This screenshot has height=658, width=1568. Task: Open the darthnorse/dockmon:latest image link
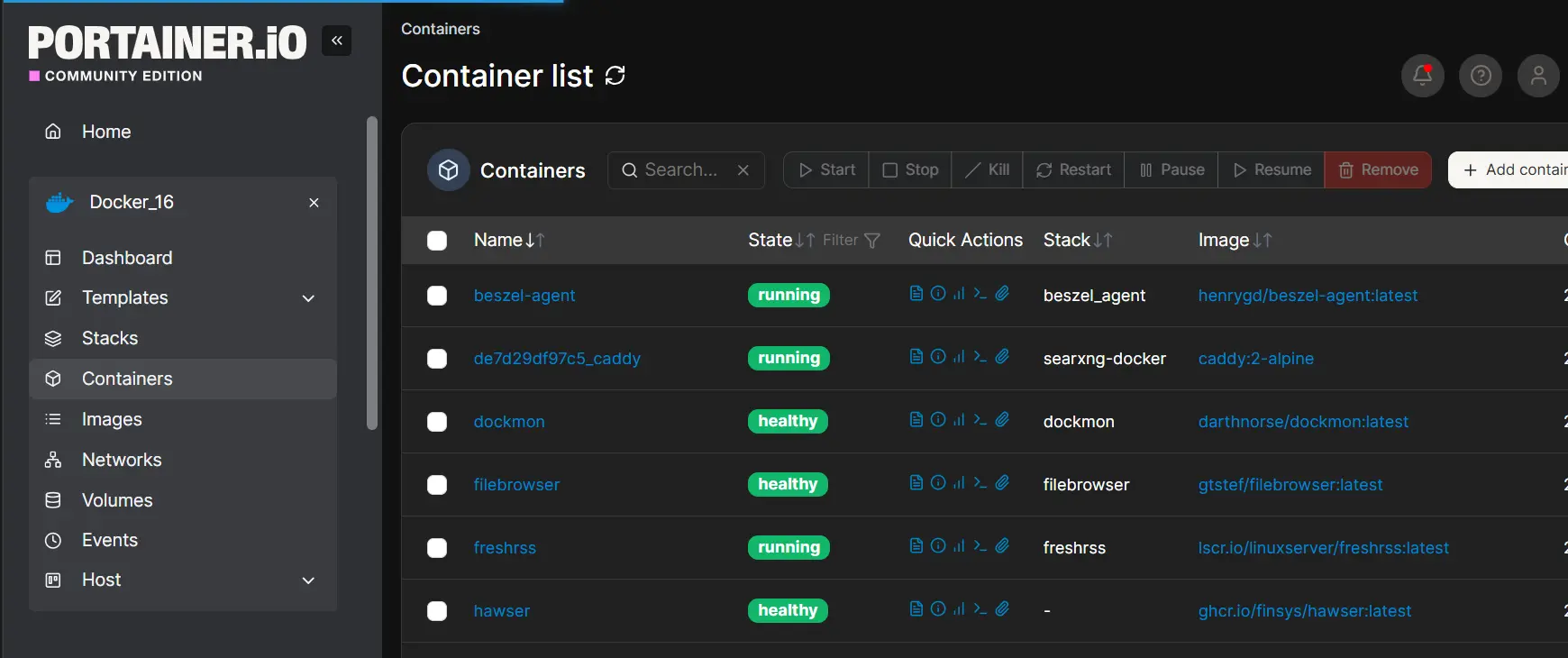pyautogui.click(x=1303, y=422)
